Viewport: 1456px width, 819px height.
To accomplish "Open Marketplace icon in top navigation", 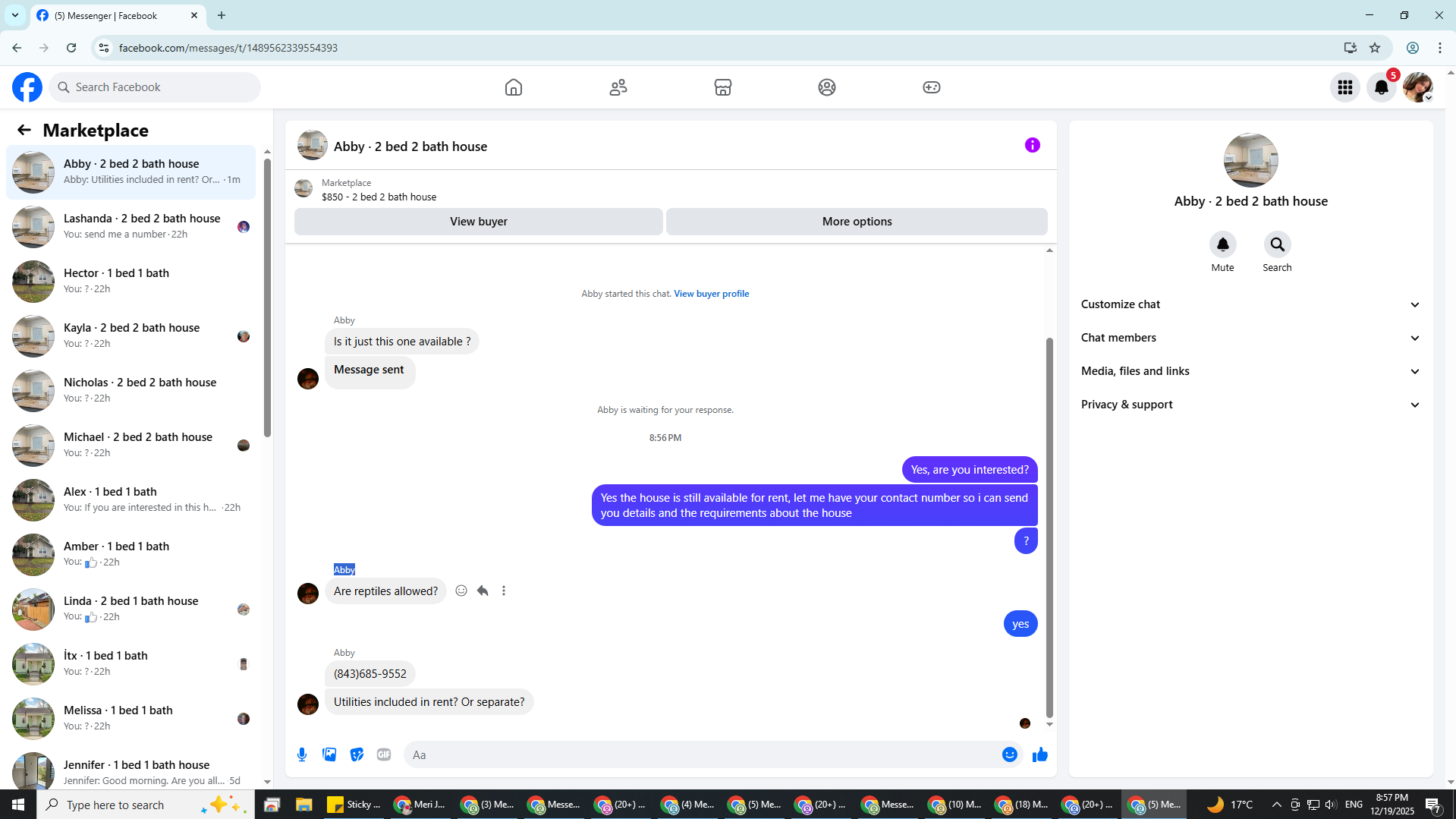I will click(x=723, y=87).
